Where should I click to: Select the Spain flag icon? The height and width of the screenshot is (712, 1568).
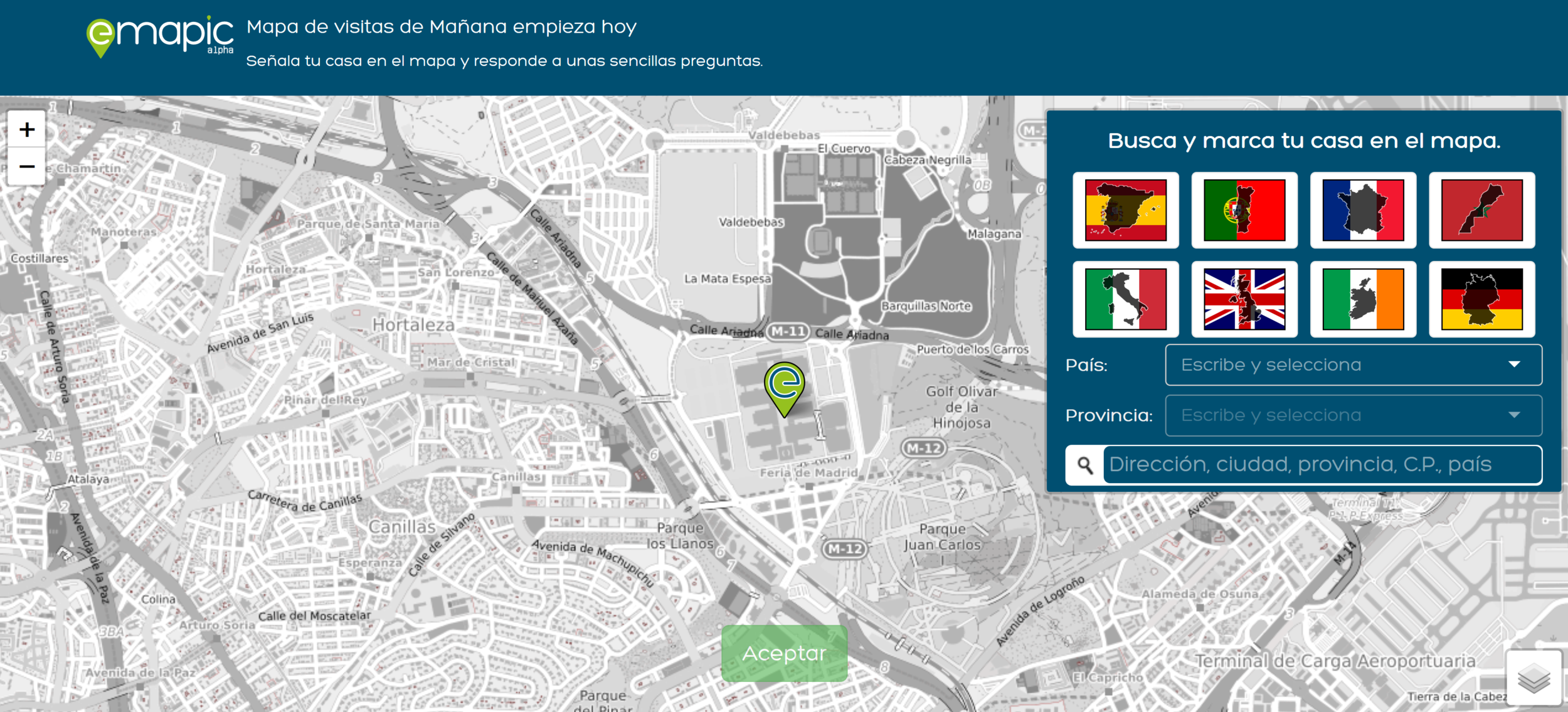[1125, 210]
